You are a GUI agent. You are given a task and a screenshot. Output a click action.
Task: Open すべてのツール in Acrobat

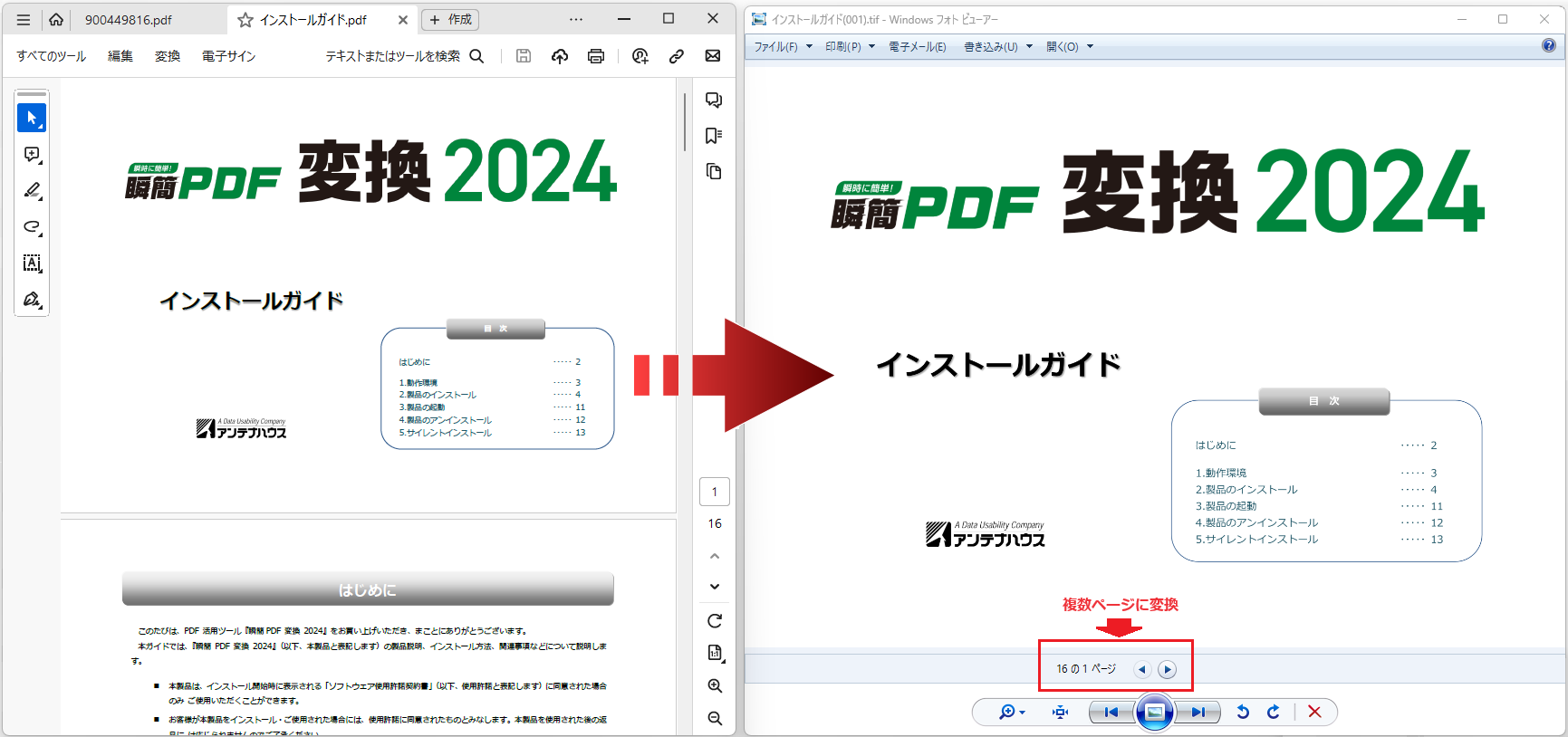[x=52, y=56]
